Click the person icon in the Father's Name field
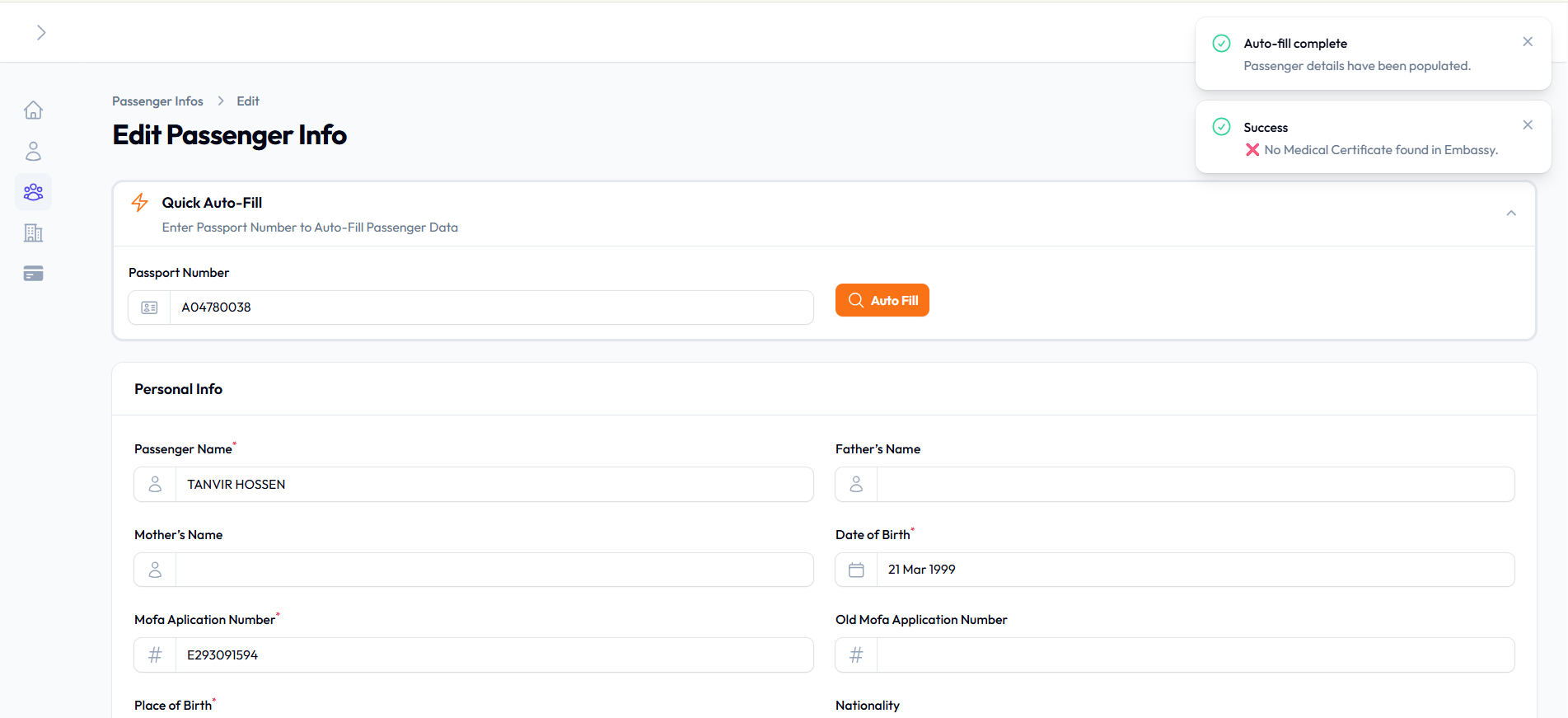The height and width of the screenshot is (718, 1568). (856, 485)
